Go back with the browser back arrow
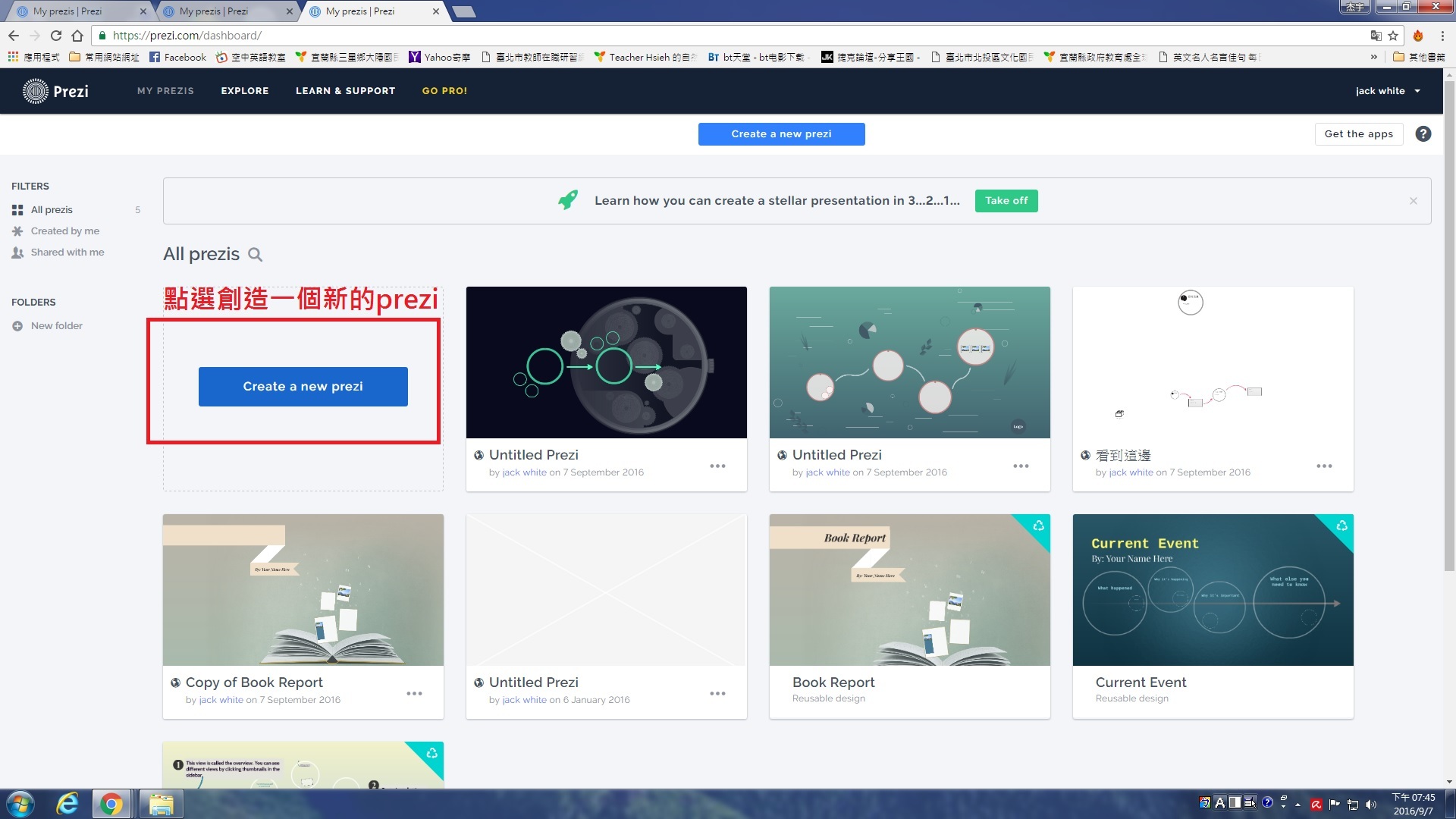The width and height of the screenshot is (1456, 819). tap(14, 36)
